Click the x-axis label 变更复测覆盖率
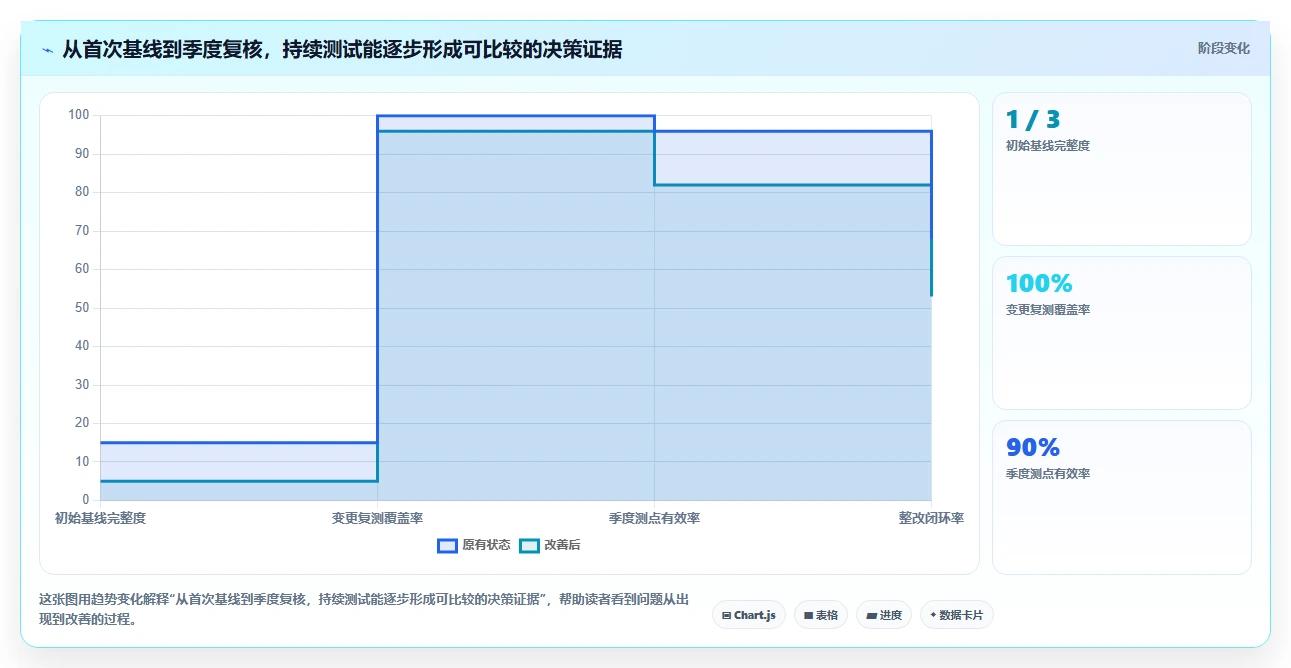This screenshot has width=1291, height=668. tap(377, 518)
